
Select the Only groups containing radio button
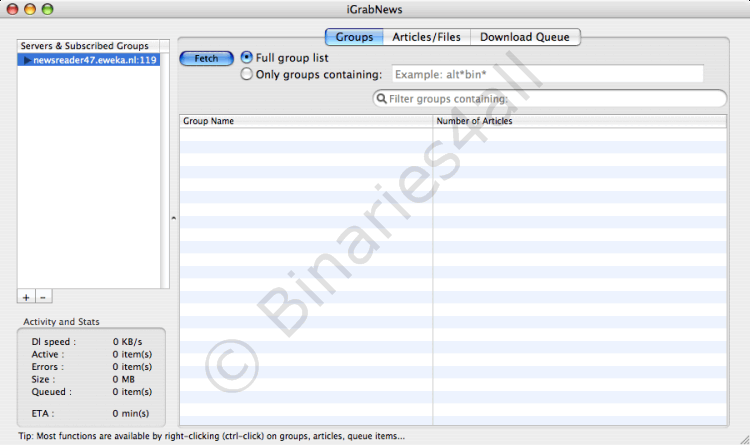[x=246, y=74]
